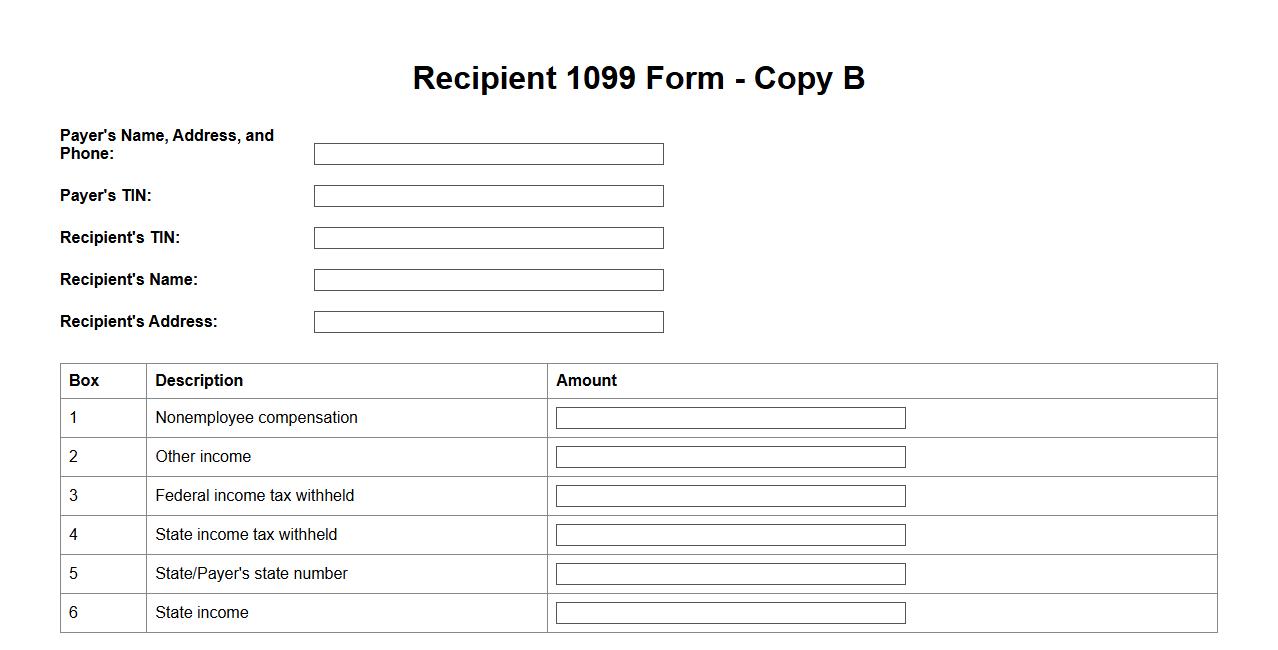This screenshot has height=650, width=1278.
Task: Focus the Payer's TIN text box
Action: coord(488,196)
